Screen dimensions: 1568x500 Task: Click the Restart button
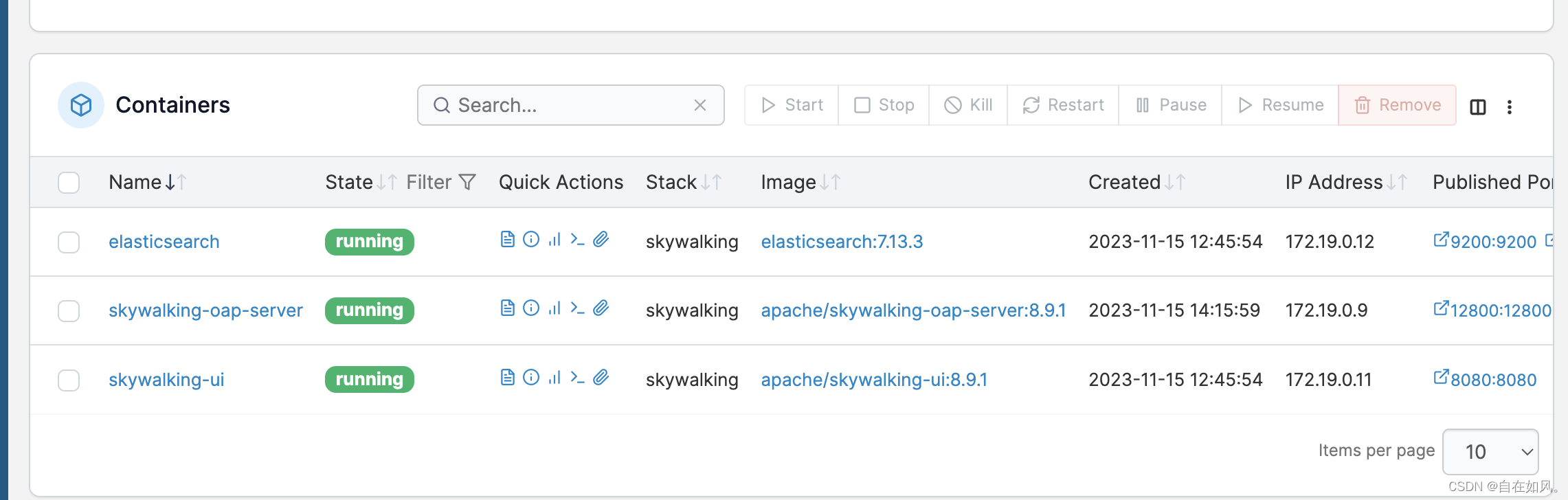tap(1063, 105)
